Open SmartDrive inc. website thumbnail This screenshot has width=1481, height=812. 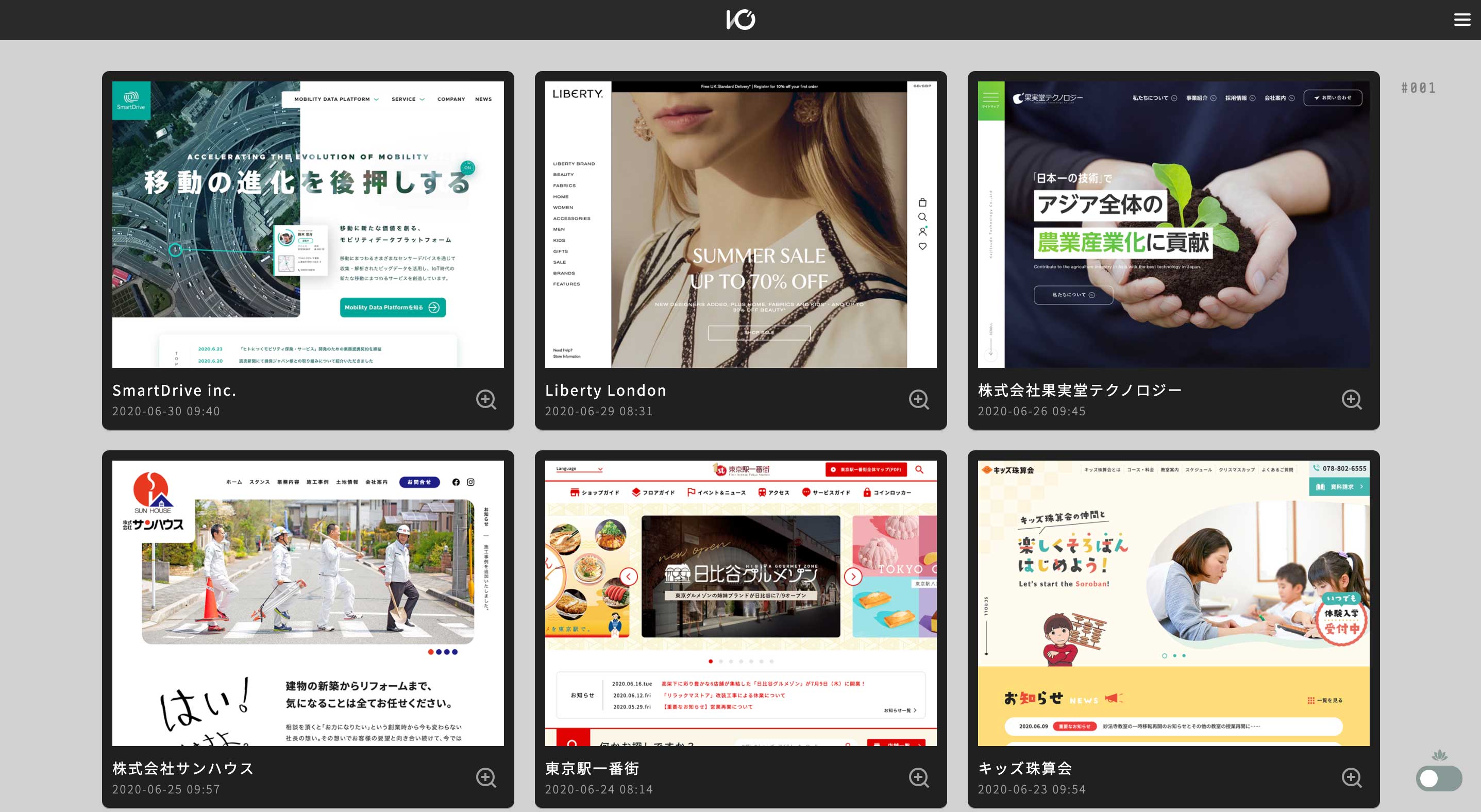308,224
